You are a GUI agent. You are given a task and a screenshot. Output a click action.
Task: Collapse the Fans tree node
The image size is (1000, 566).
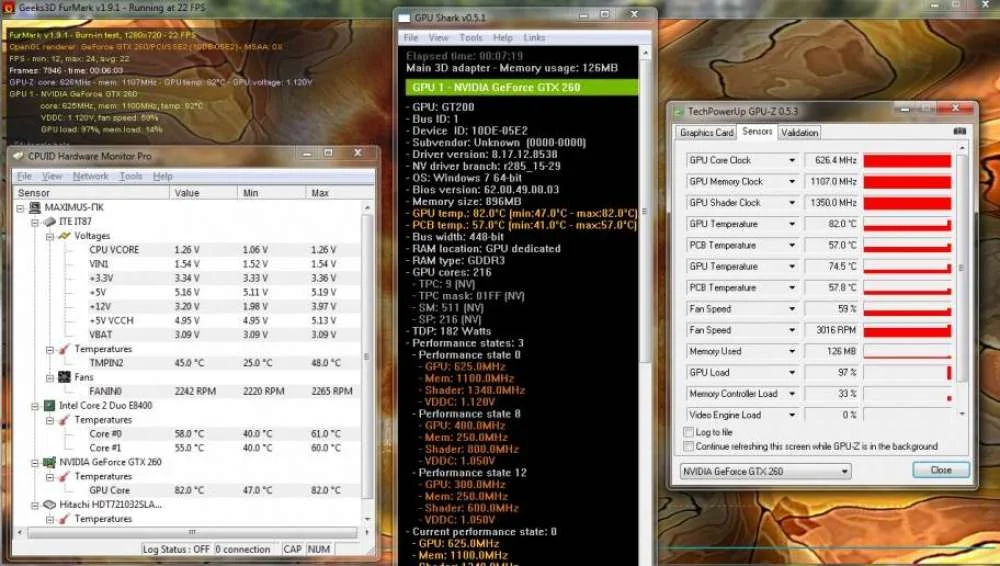50,378
